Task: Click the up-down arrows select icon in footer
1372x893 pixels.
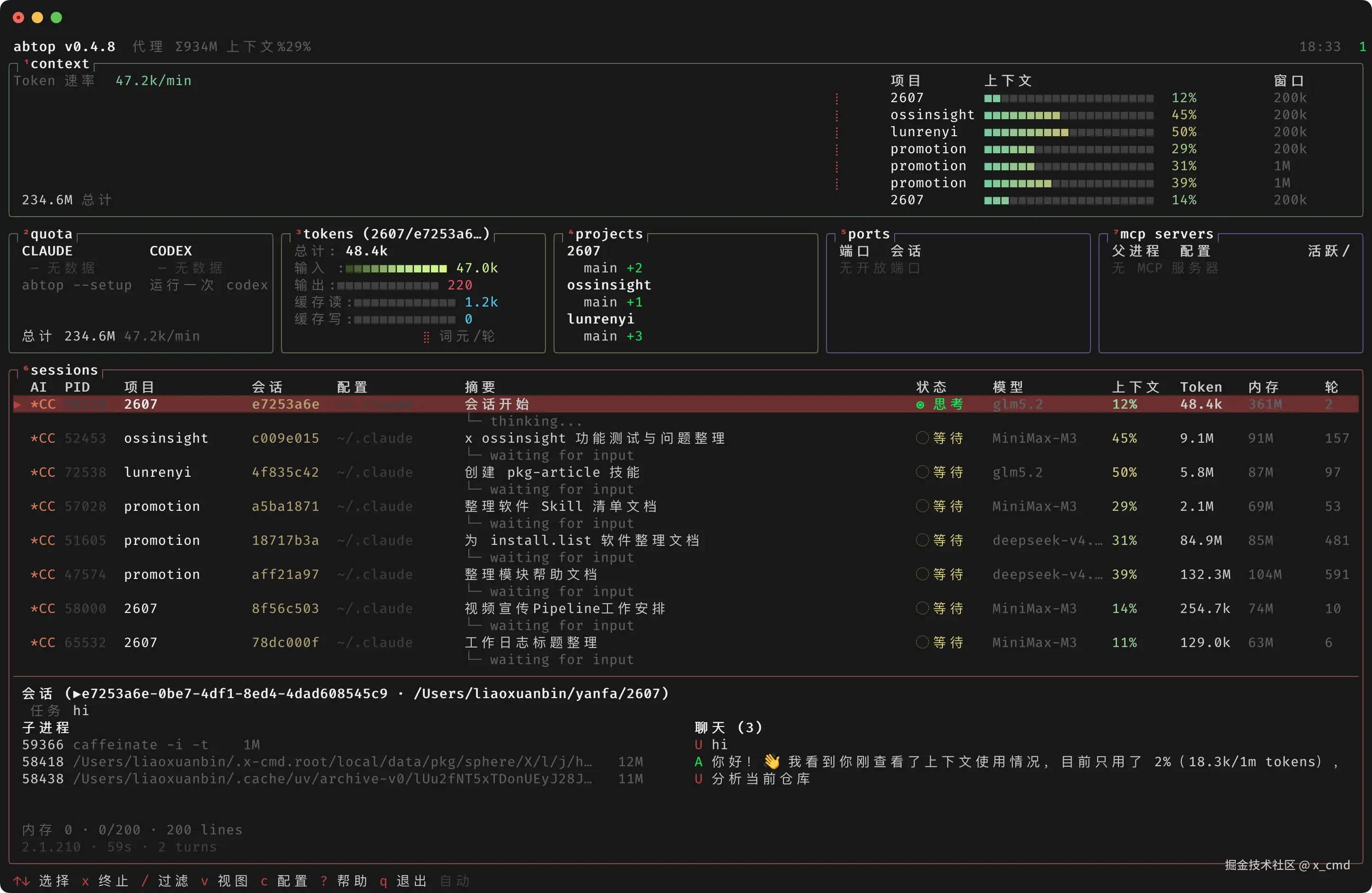Action: pos(22,881)
